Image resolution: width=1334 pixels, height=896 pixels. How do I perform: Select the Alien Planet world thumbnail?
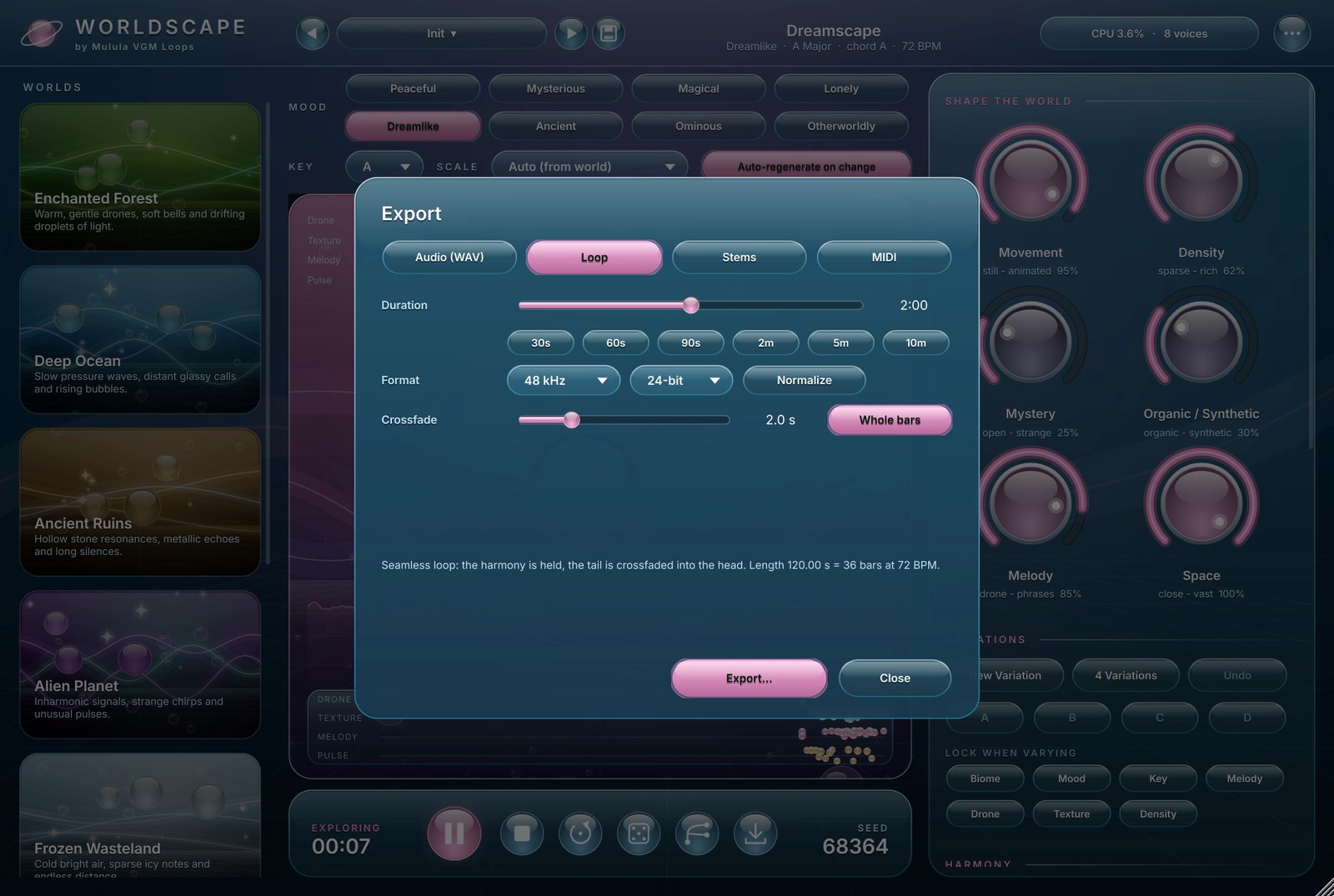coord(140,664)
